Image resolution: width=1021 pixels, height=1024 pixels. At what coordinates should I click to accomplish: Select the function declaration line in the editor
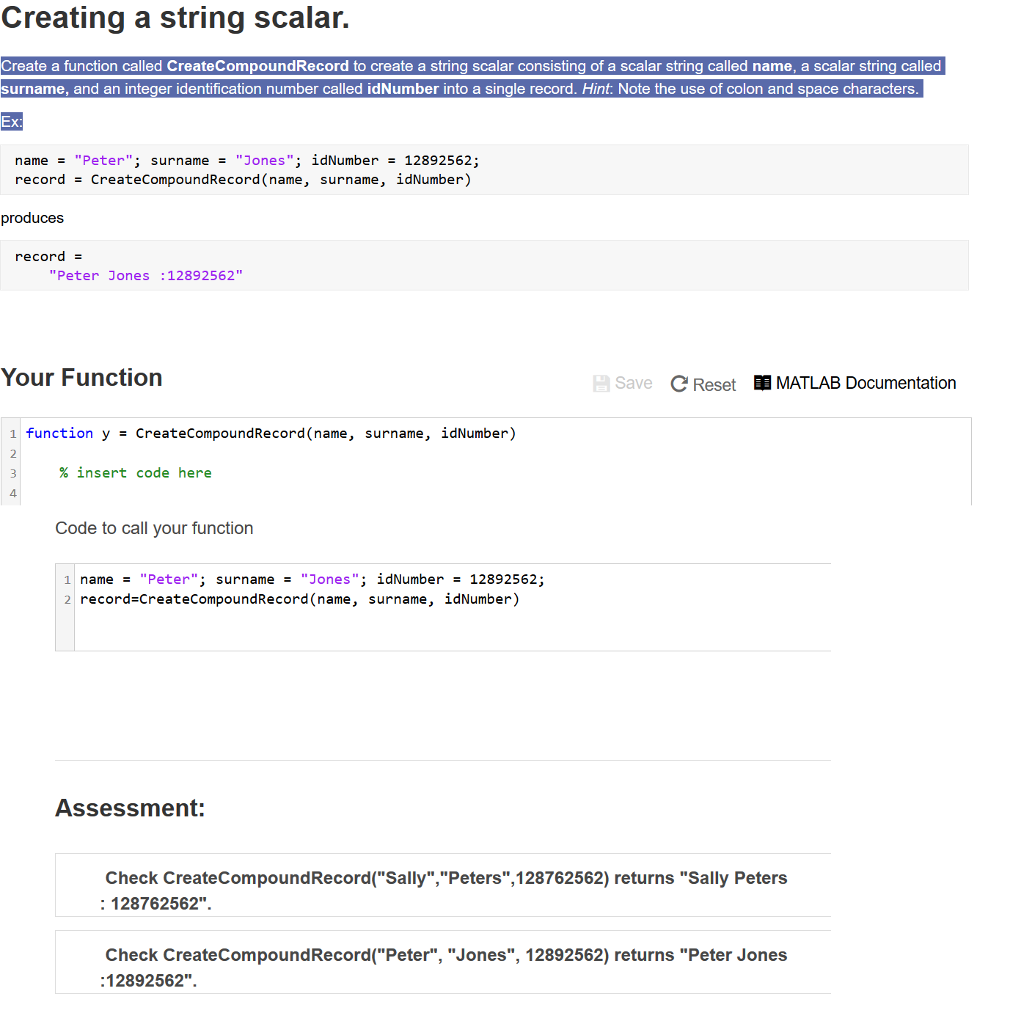tap(270, 433)
